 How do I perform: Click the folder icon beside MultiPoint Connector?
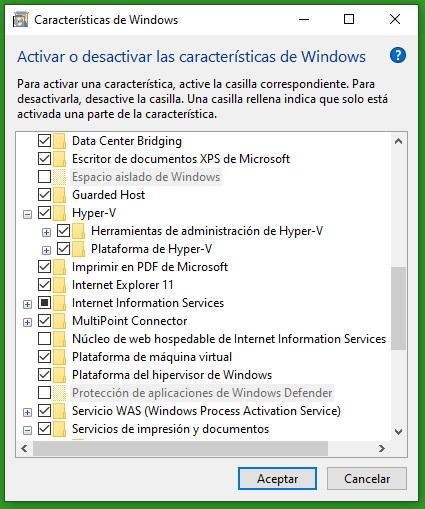[60, 321]
